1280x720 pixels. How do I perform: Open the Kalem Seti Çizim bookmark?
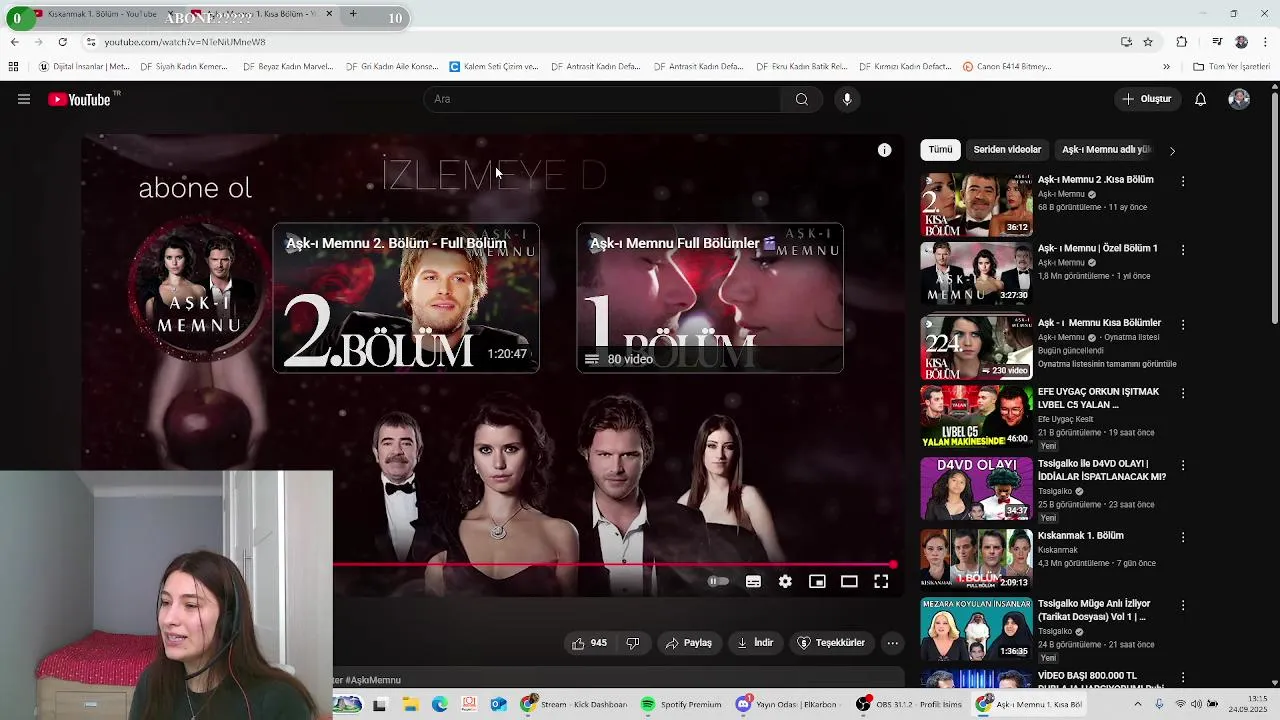(494, 67)
